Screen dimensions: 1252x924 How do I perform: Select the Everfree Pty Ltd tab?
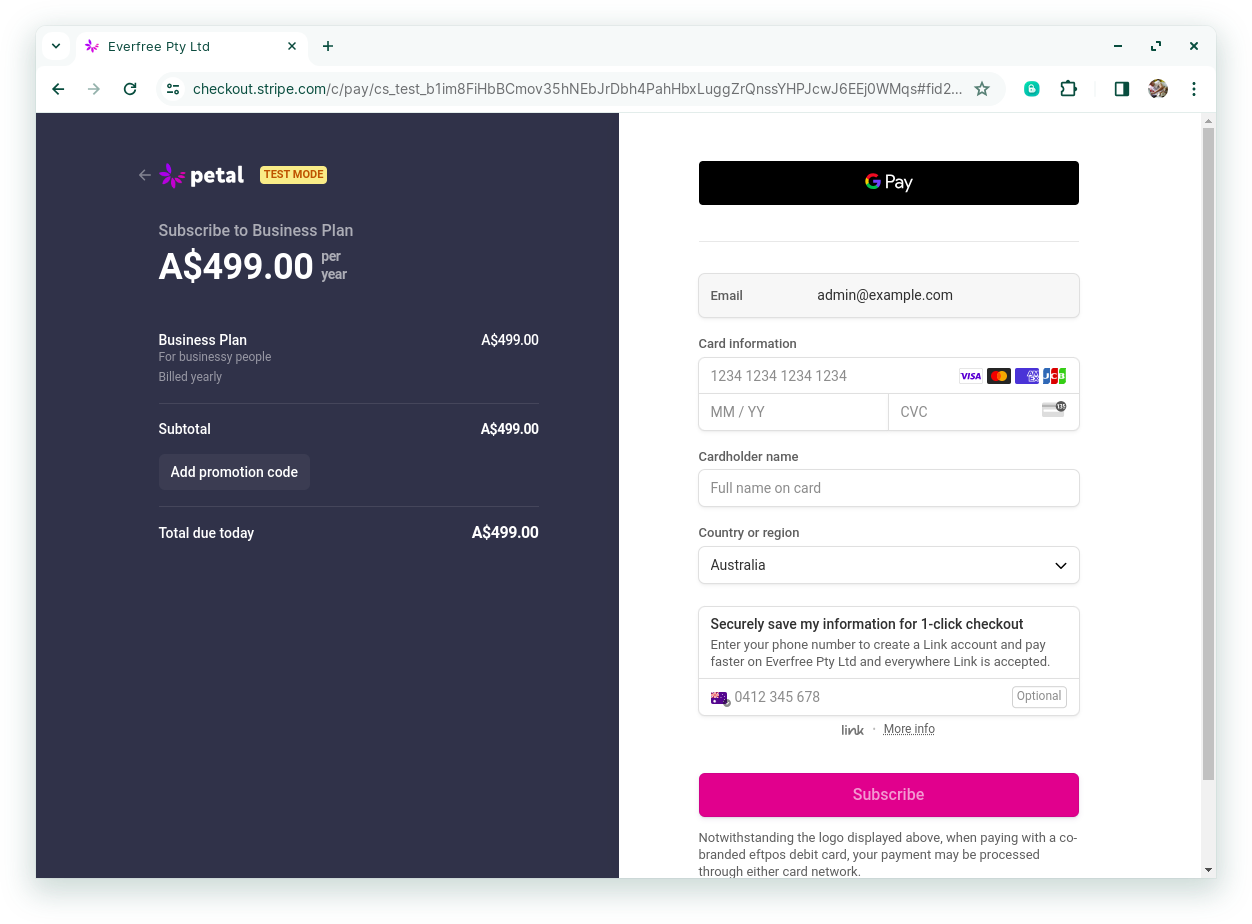pos(180,46)
